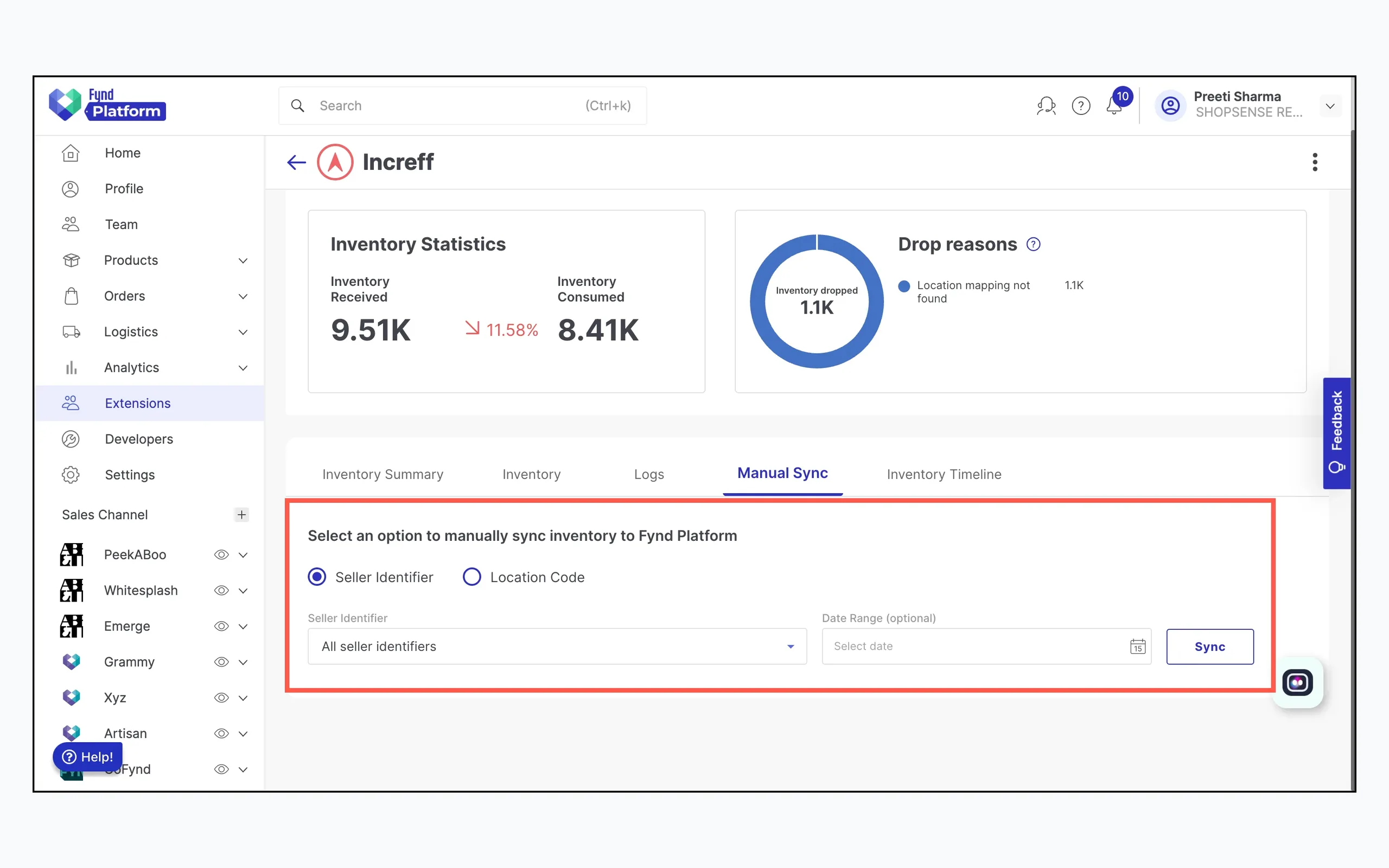Expand the Analytics menu chevron
This screenshot has height=868, width=1389.
[x=244, y=368]
